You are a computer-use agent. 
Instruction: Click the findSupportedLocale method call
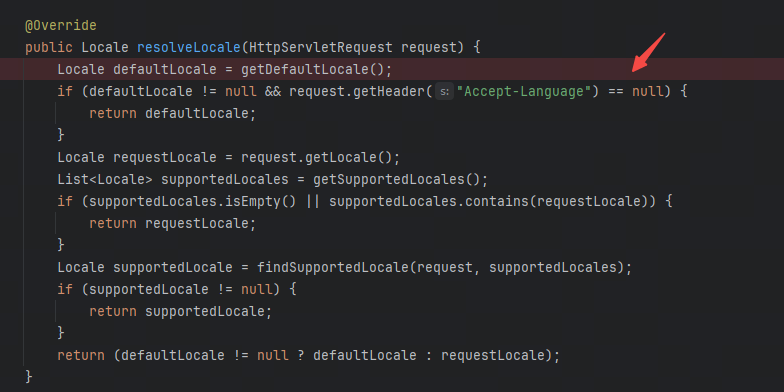click(x=332, y=268)
